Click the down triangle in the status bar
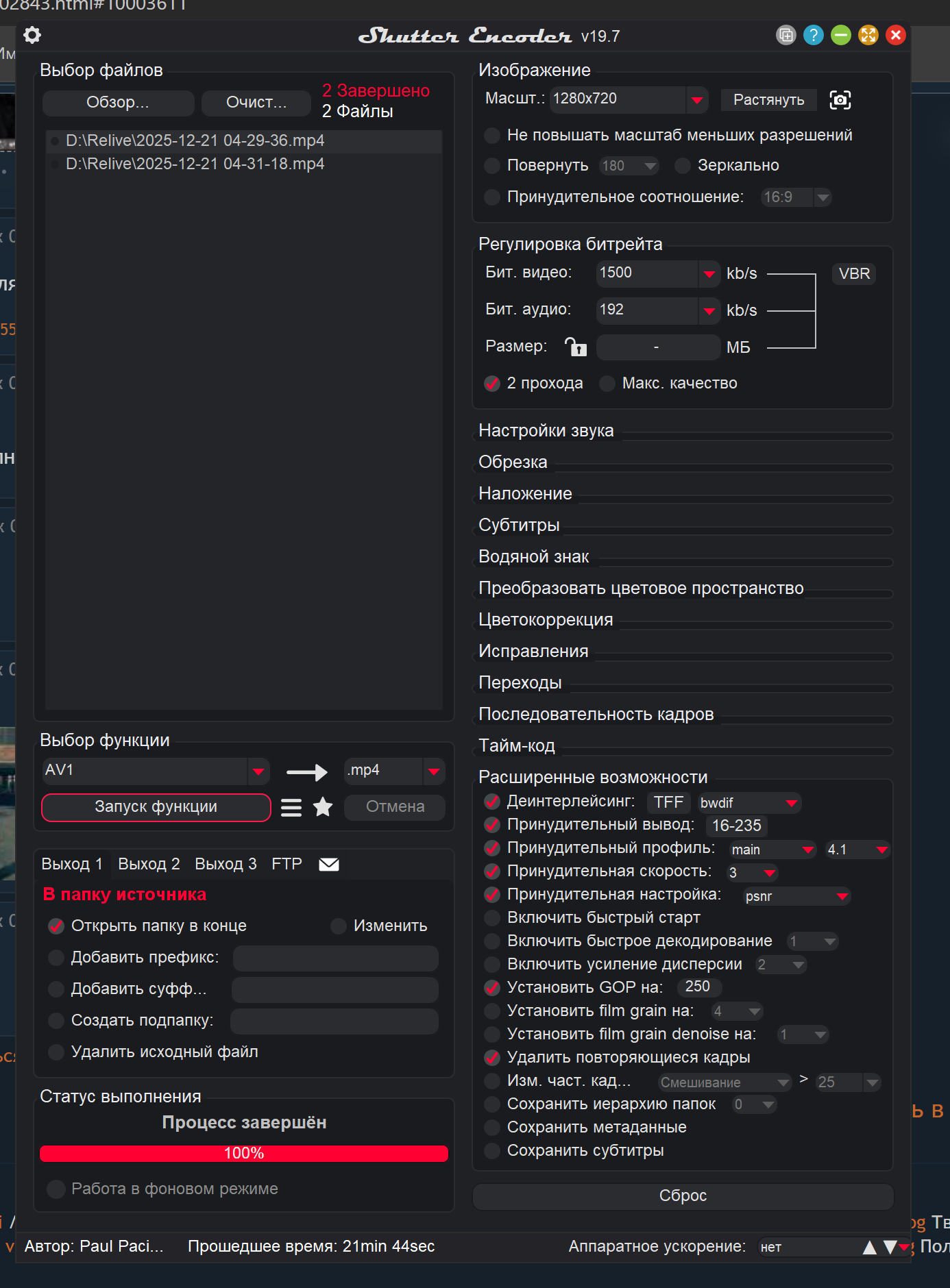This screenshot has width=950, height=1288. [x=890, y=1247]
